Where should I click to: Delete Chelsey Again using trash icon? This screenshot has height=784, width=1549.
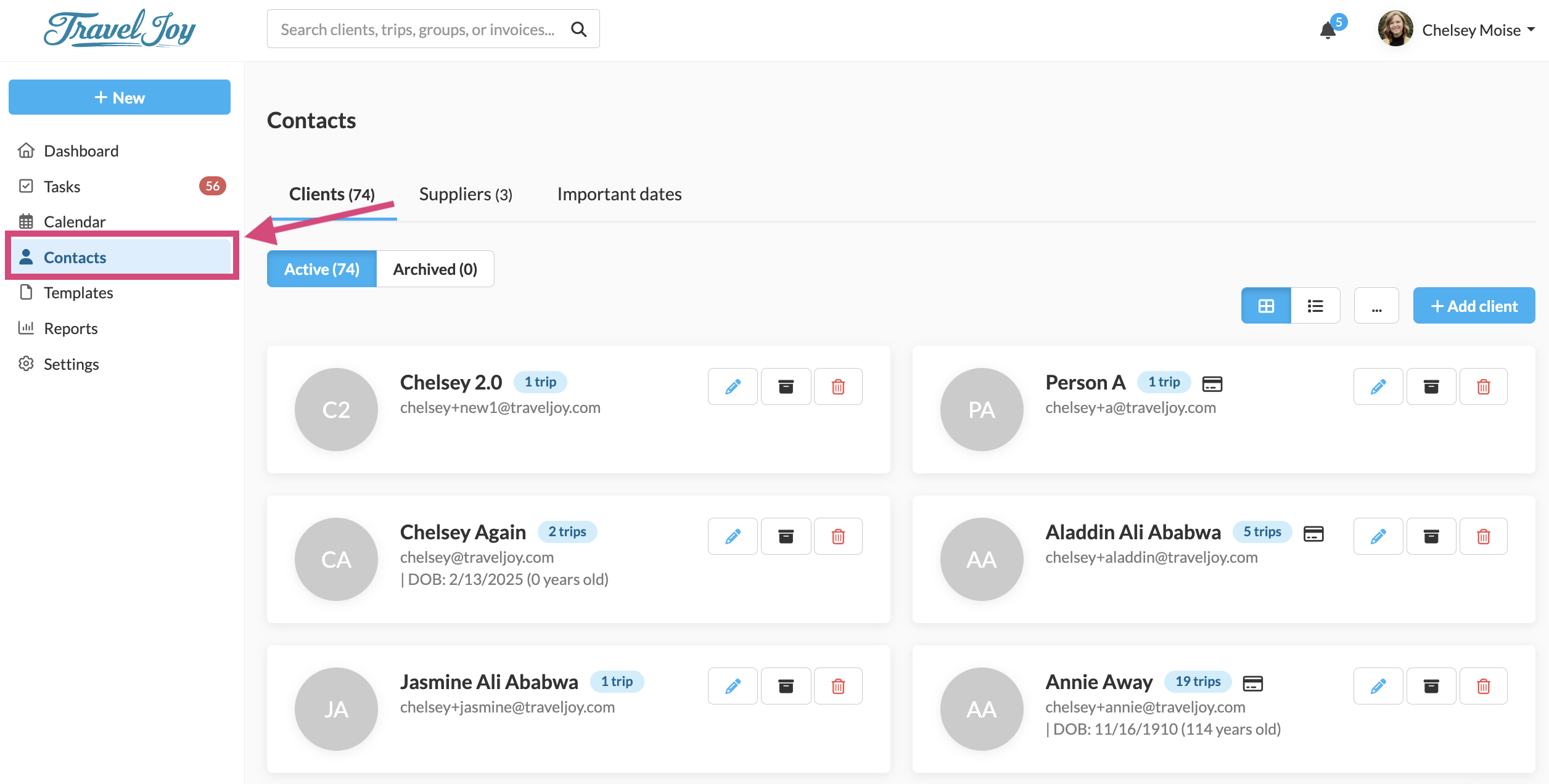coord(838,536)
